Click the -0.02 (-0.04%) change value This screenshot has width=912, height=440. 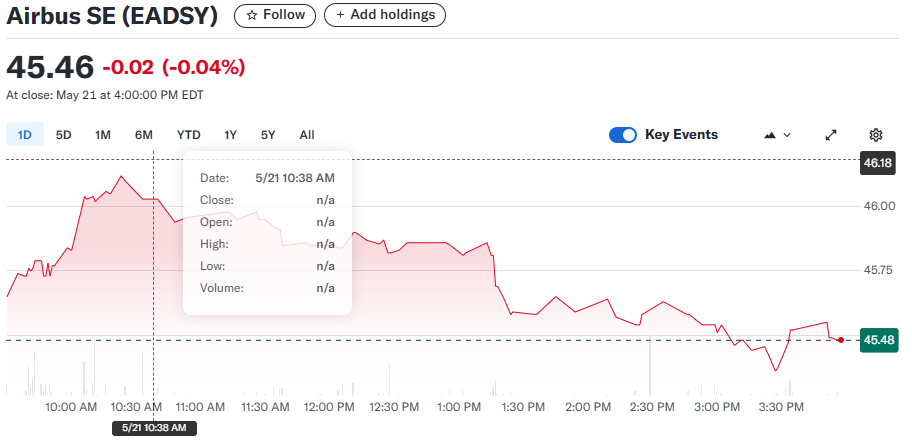(174, 68)
